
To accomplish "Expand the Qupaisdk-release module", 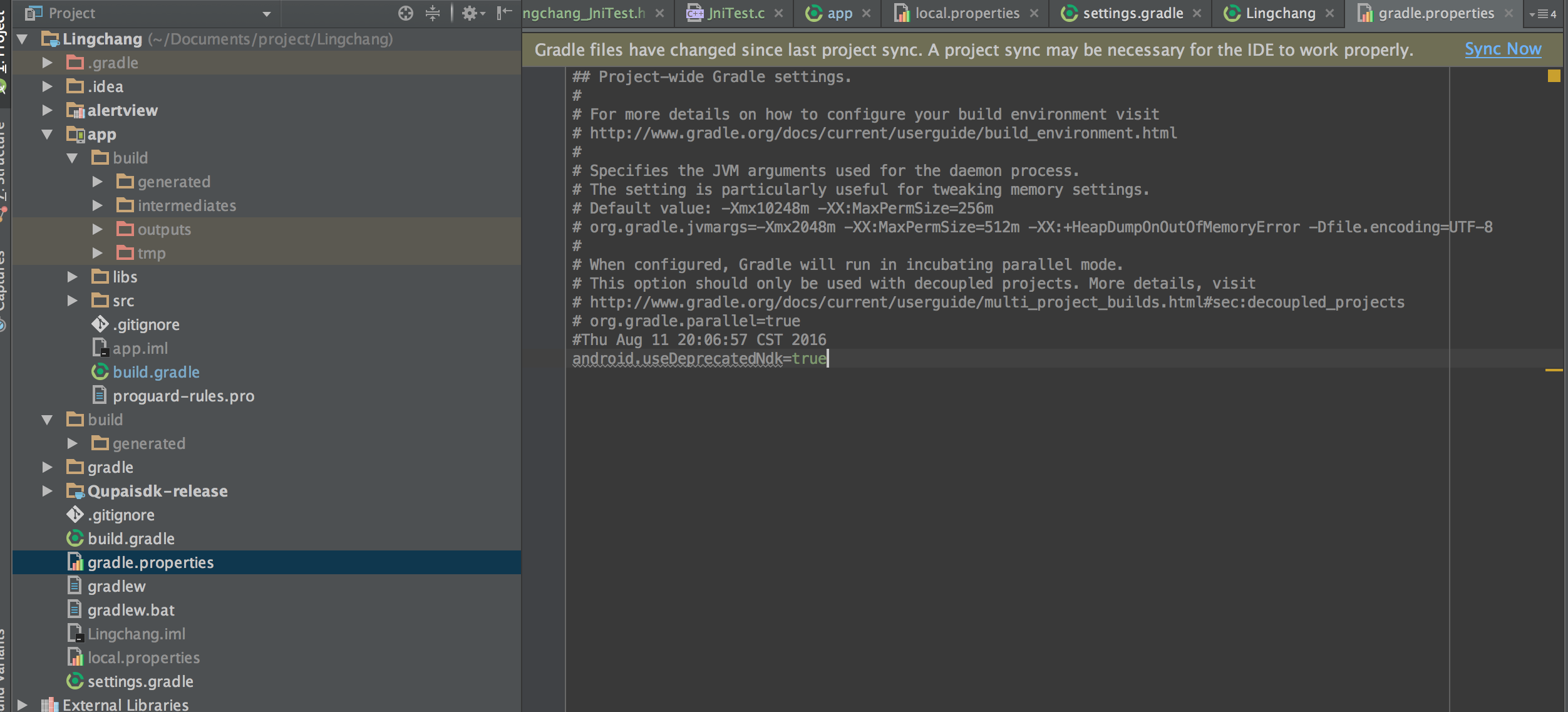I will point(48,491).
